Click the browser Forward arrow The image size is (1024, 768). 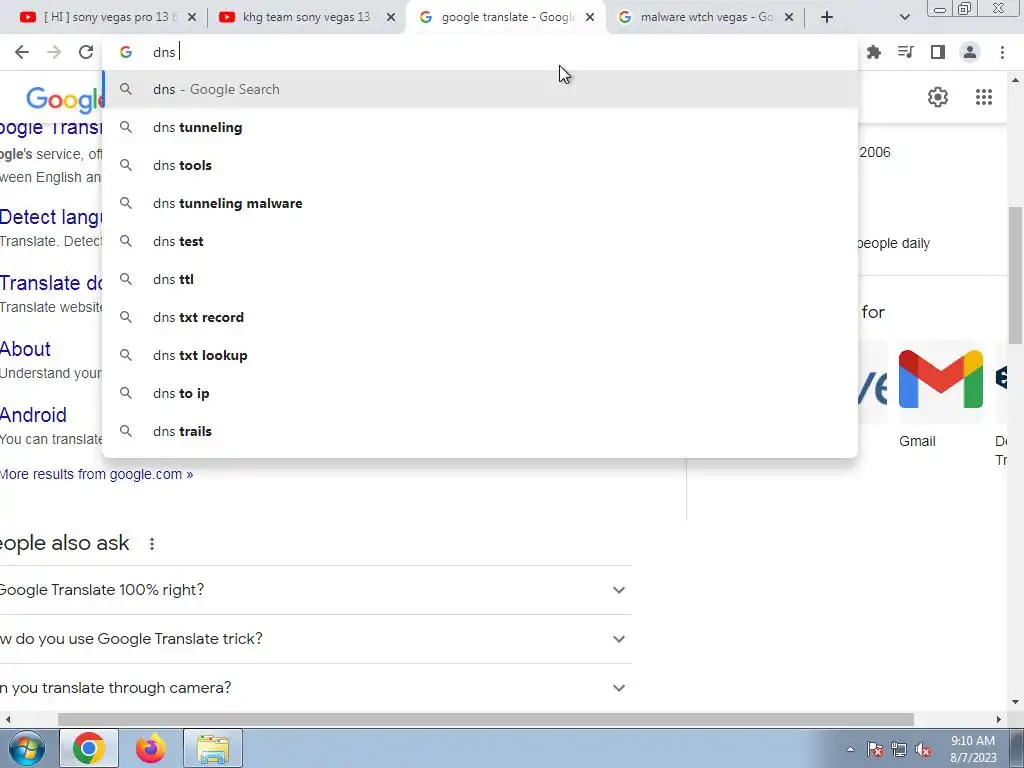click(x=54, y=52)
